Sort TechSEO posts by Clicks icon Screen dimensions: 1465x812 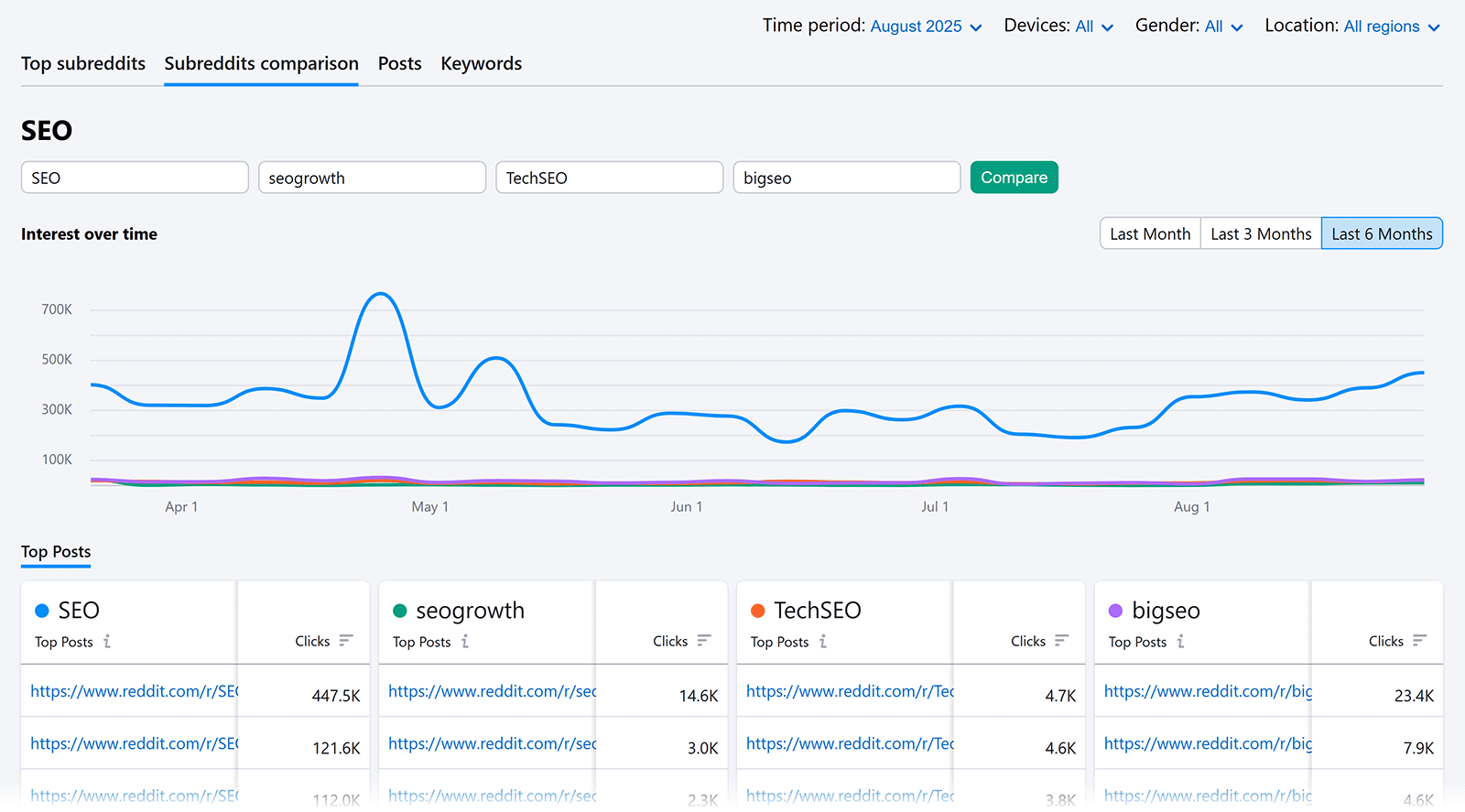1061,641
